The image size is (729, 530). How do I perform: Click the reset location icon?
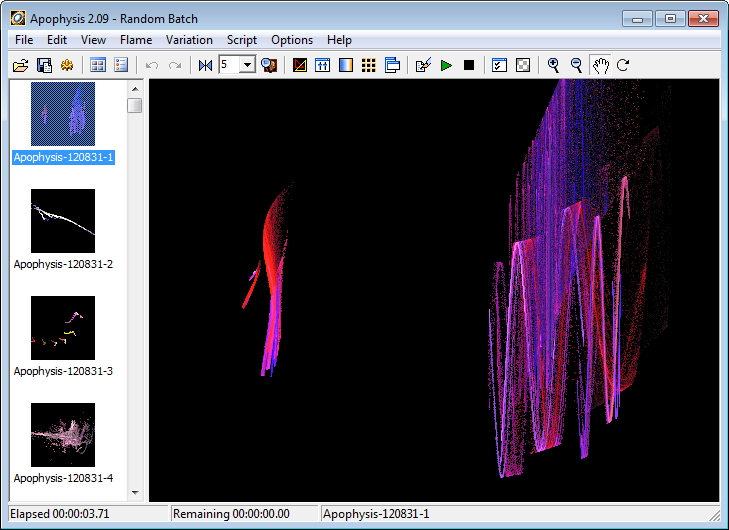(205, 65)
